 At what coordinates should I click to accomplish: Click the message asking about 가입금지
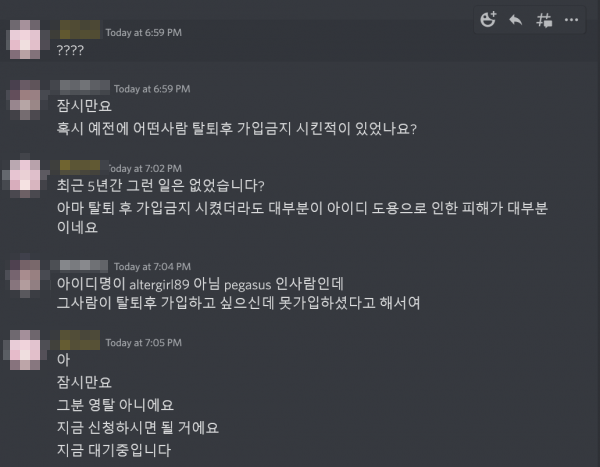[236, 128]
